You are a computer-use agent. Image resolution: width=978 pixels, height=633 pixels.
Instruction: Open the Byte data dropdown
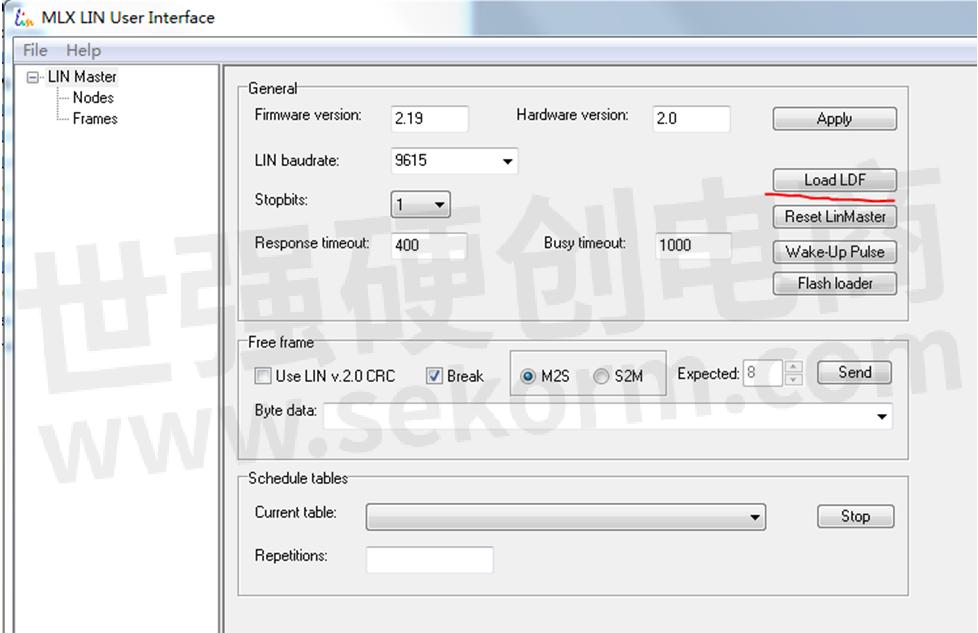click(879, 415)
